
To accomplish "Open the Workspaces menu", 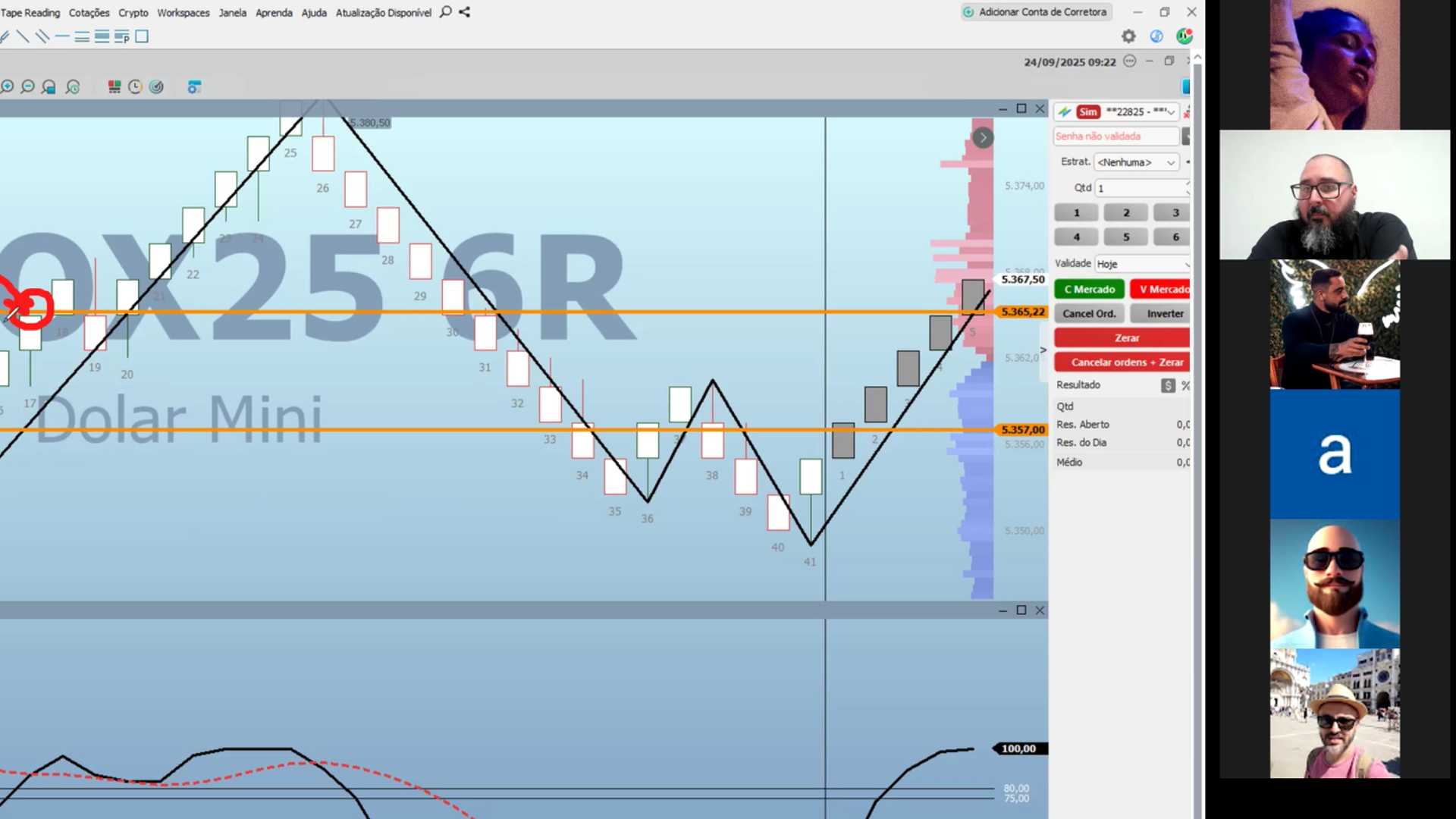I will [x=183, y=13].
